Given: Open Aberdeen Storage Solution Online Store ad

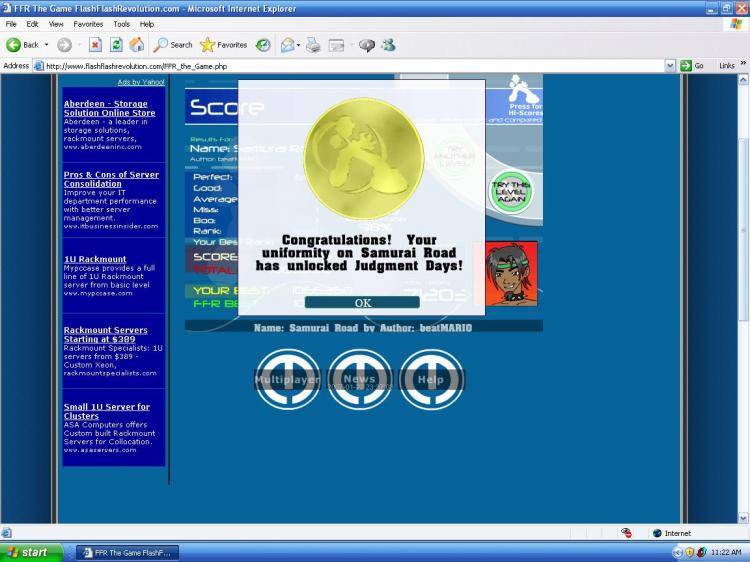Looking at the screenshot, I should point(110,108).
